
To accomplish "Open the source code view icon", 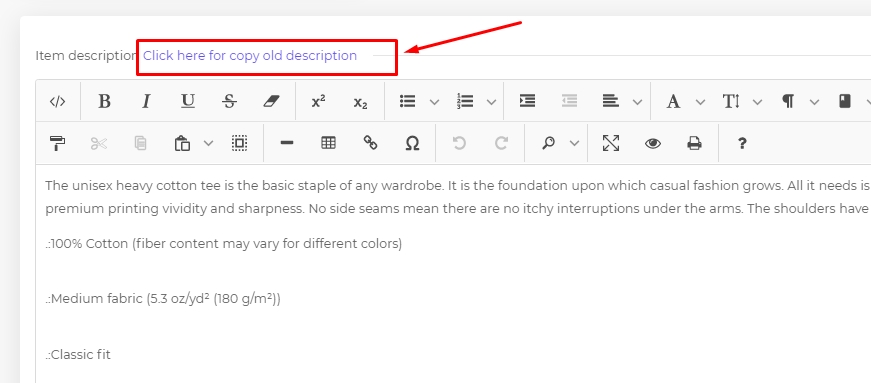I will 58,101.
